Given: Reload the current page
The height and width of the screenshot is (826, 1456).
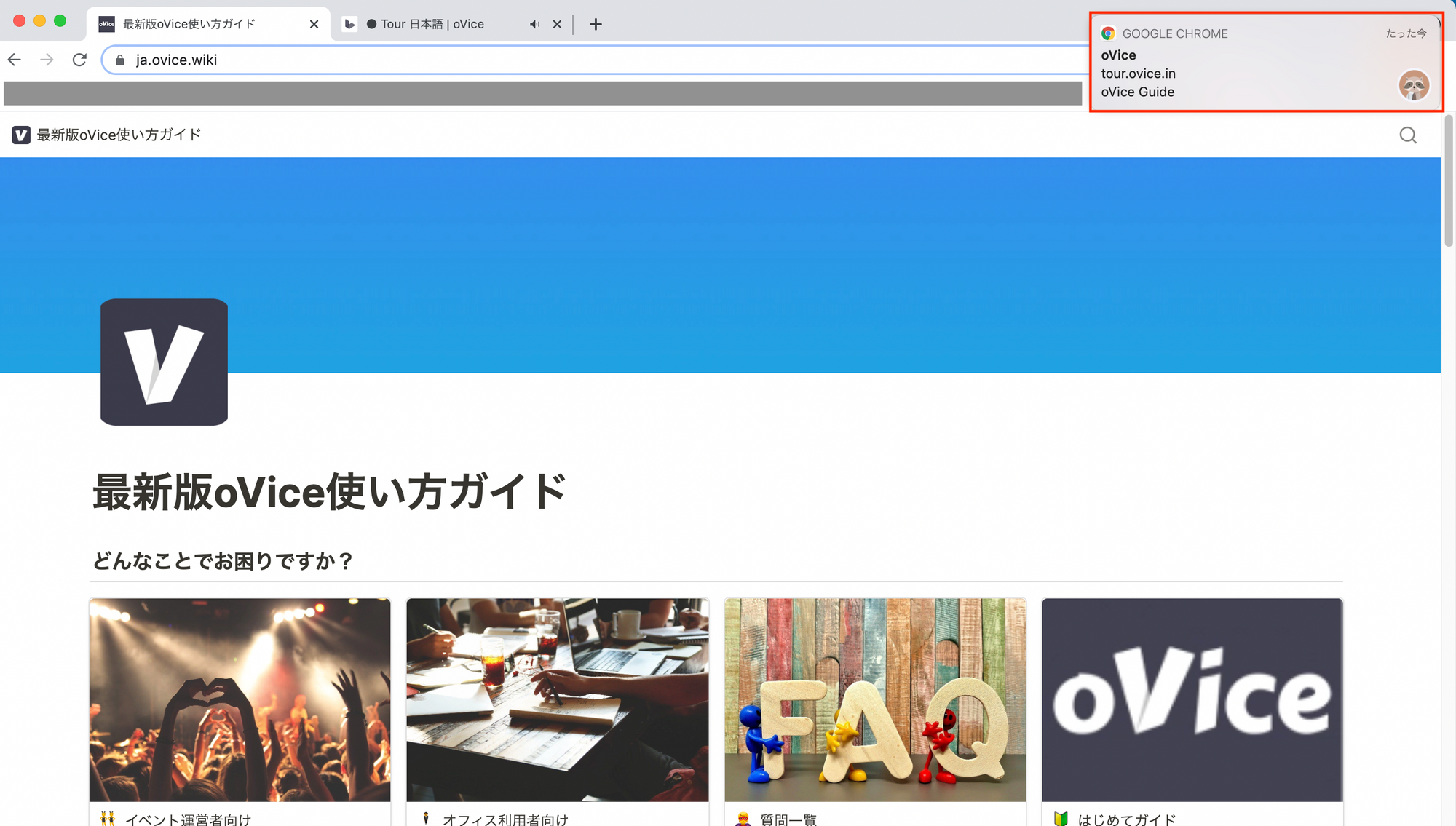Looking at the screenshot, I should point(79,60).
